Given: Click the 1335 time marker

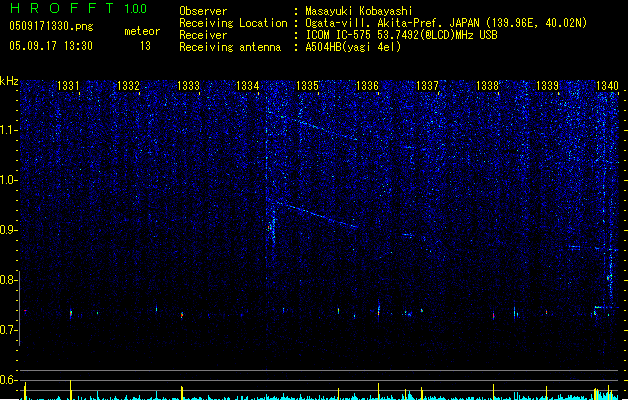Looking at the screenshot, I should [x=307, y=86].
